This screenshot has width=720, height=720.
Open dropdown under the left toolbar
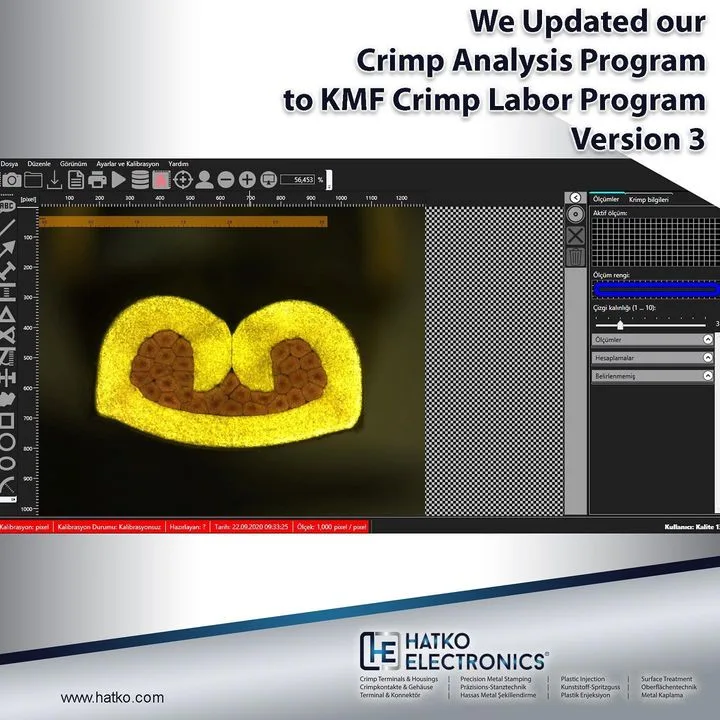click(x=8, y=499)
